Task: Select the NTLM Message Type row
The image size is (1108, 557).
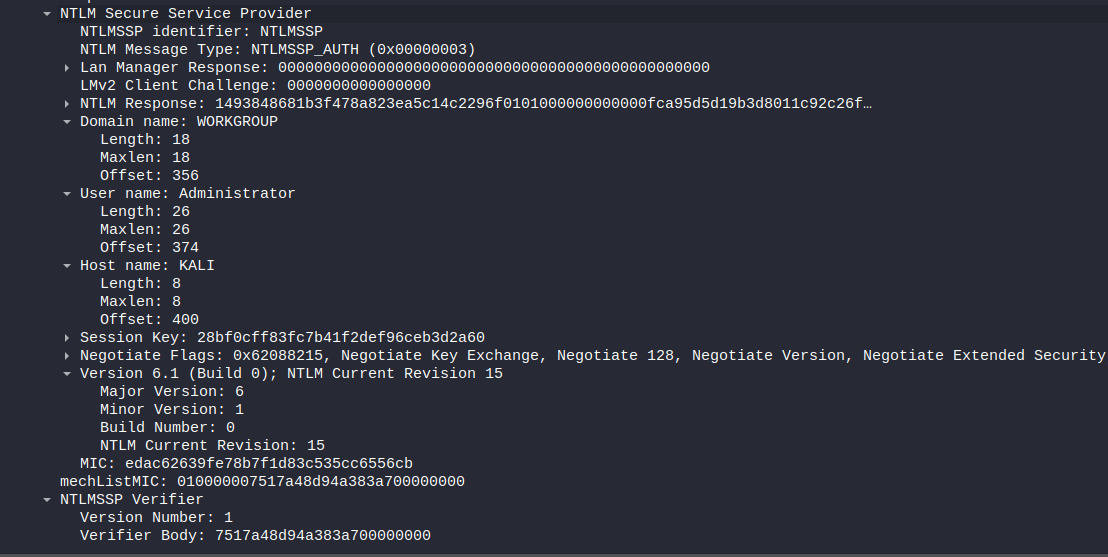Action: click(277, 50)
